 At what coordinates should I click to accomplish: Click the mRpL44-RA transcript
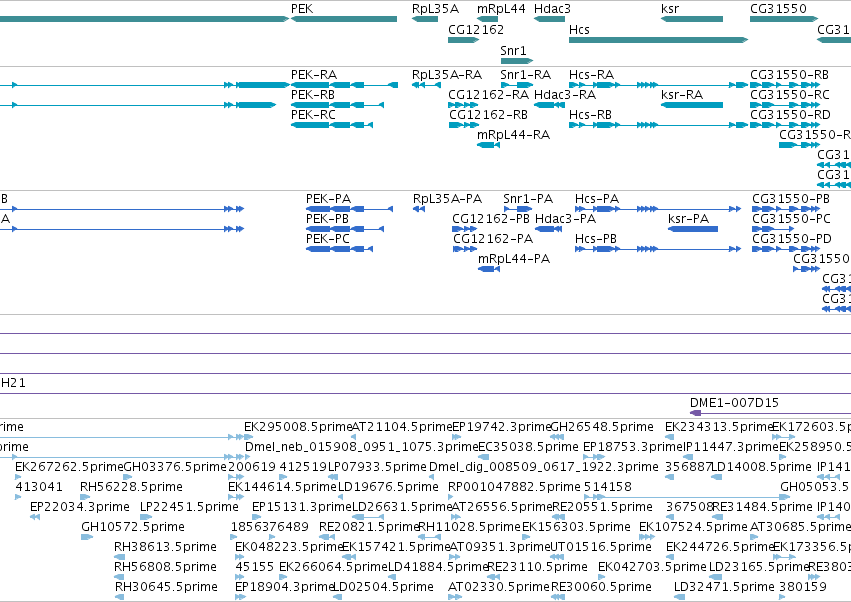(x=488, y=145)
